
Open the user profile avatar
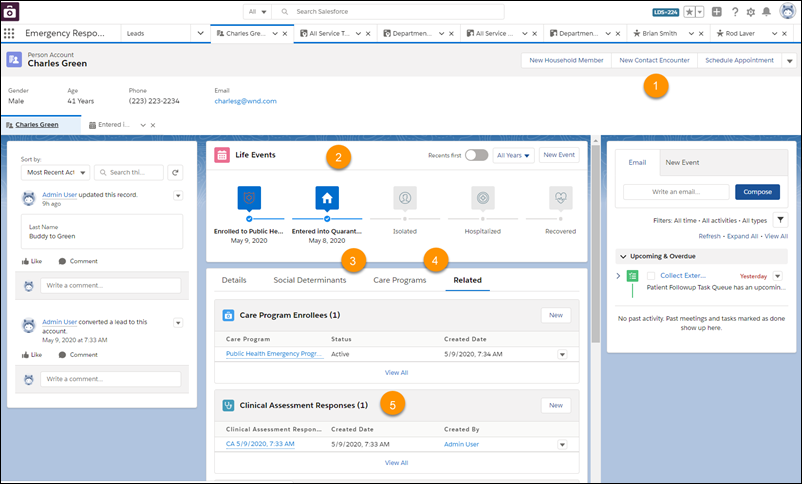click(x=787, y=11)
